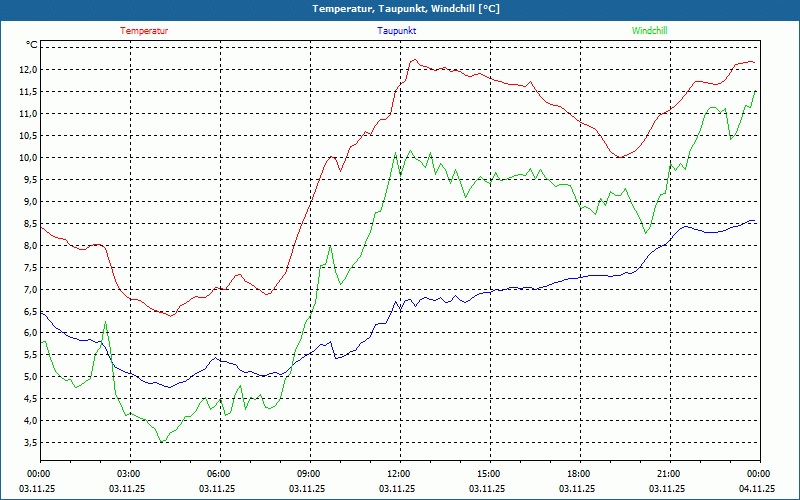Select the 5,0 y-axis tick label

click(26, 377)
